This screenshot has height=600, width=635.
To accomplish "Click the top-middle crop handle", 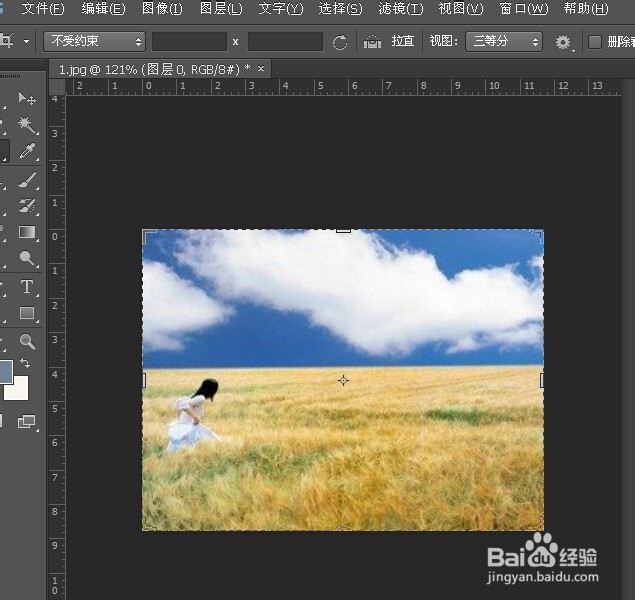I will 343,231.
